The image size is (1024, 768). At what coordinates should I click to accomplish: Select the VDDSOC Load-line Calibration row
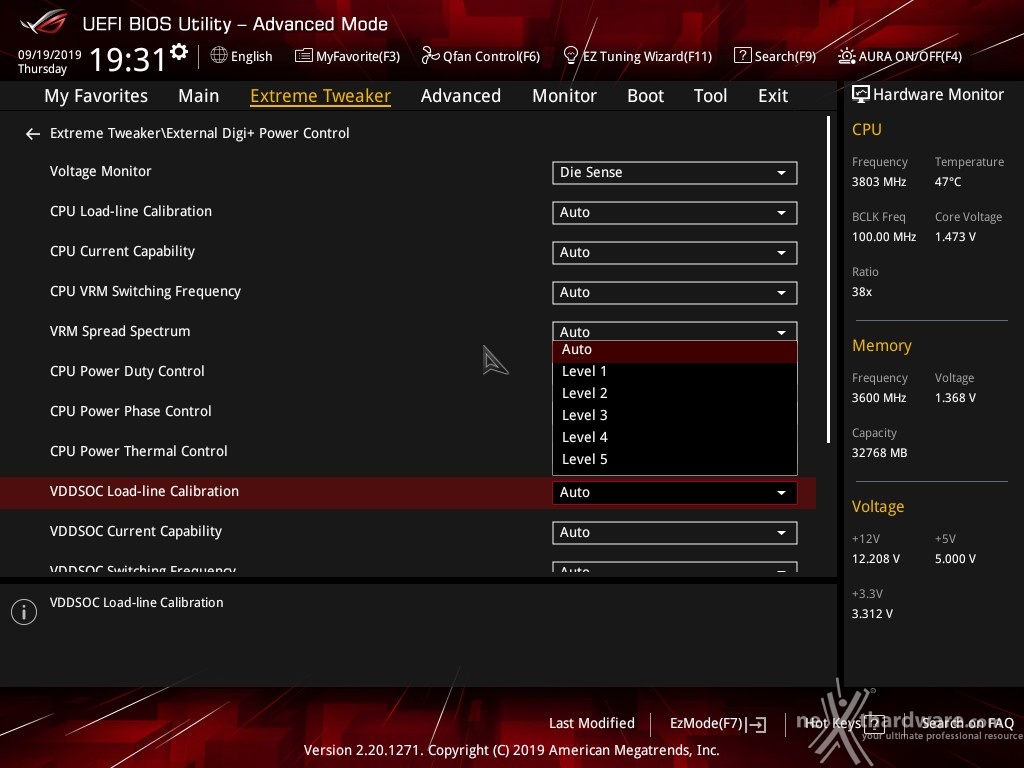point(408,492)
